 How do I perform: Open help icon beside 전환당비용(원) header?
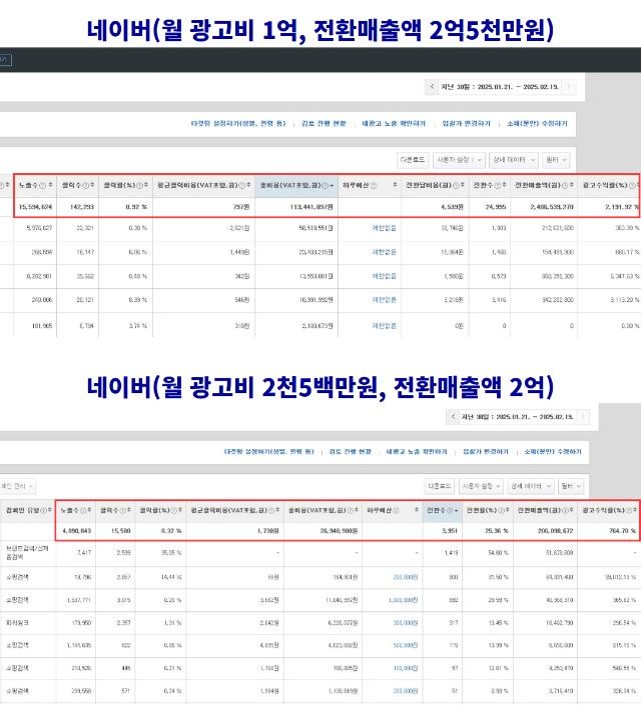pyautogui.click(x=456, y=185)
